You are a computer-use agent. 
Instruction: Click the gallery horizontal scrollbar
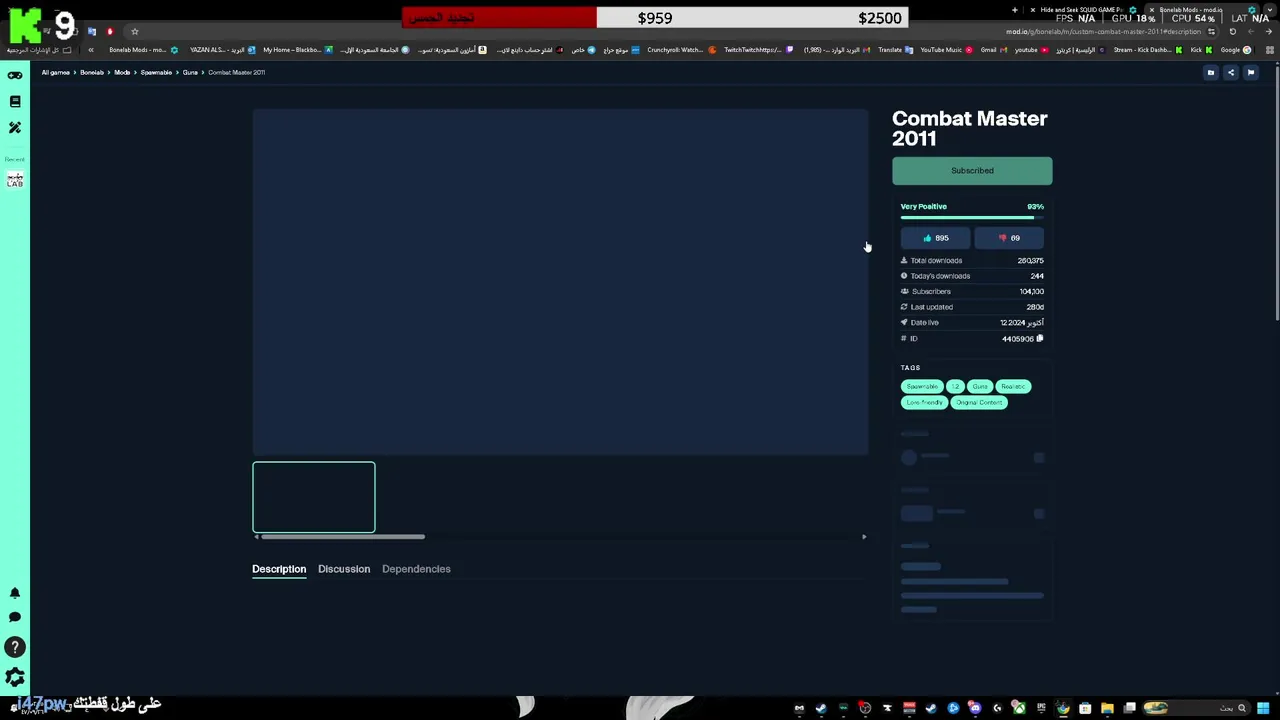click(343, 537)
